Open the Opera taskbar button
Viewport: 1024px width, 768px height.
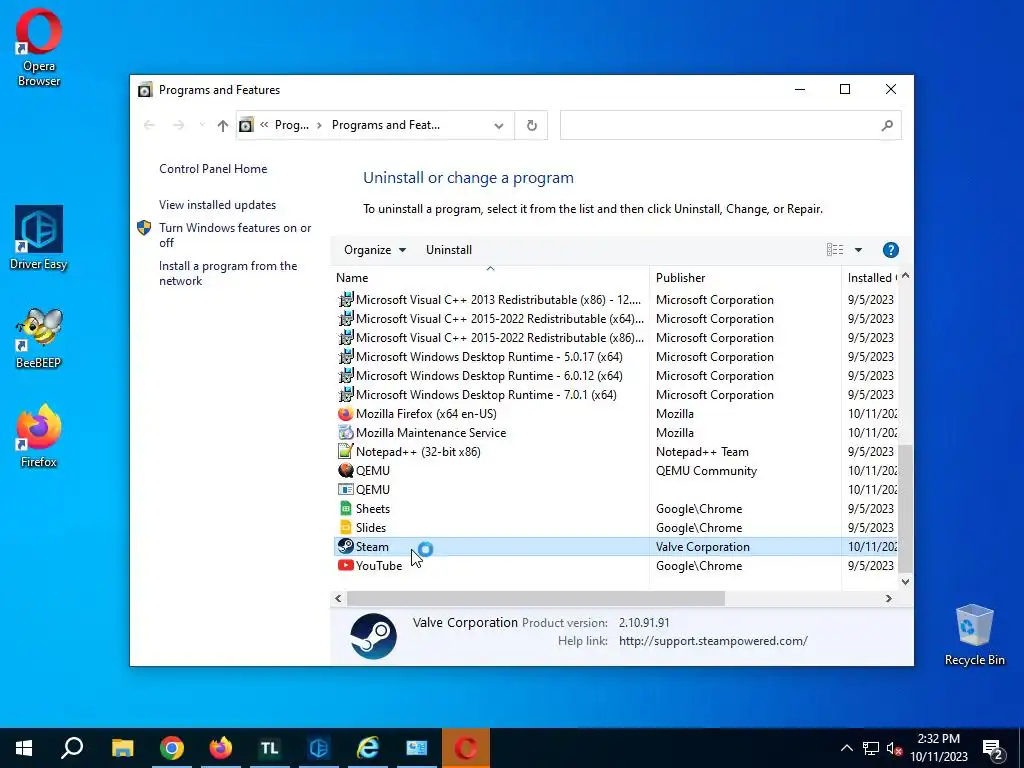(466, 748)
